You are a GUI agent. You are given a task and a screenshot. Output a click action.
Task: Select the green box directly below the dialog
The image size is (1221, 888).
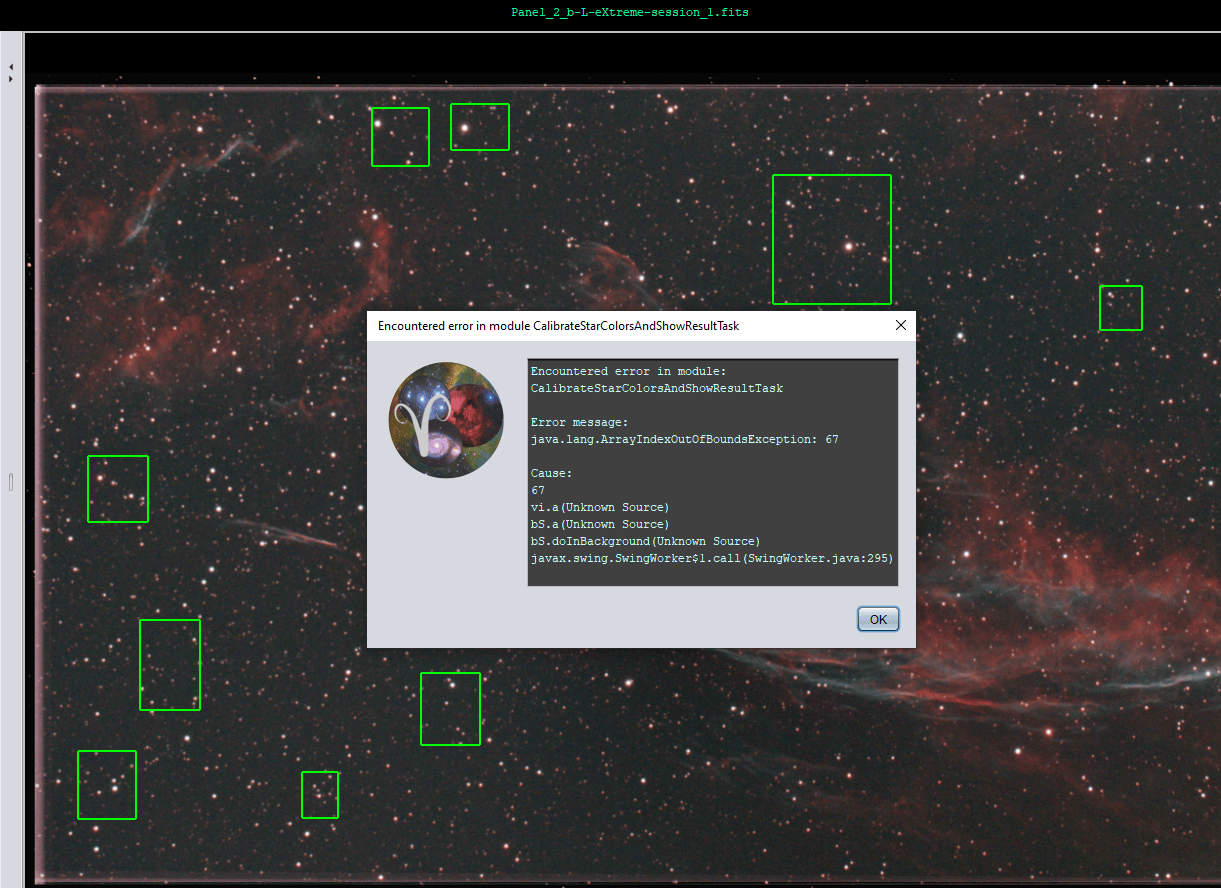tap(450, 709)
